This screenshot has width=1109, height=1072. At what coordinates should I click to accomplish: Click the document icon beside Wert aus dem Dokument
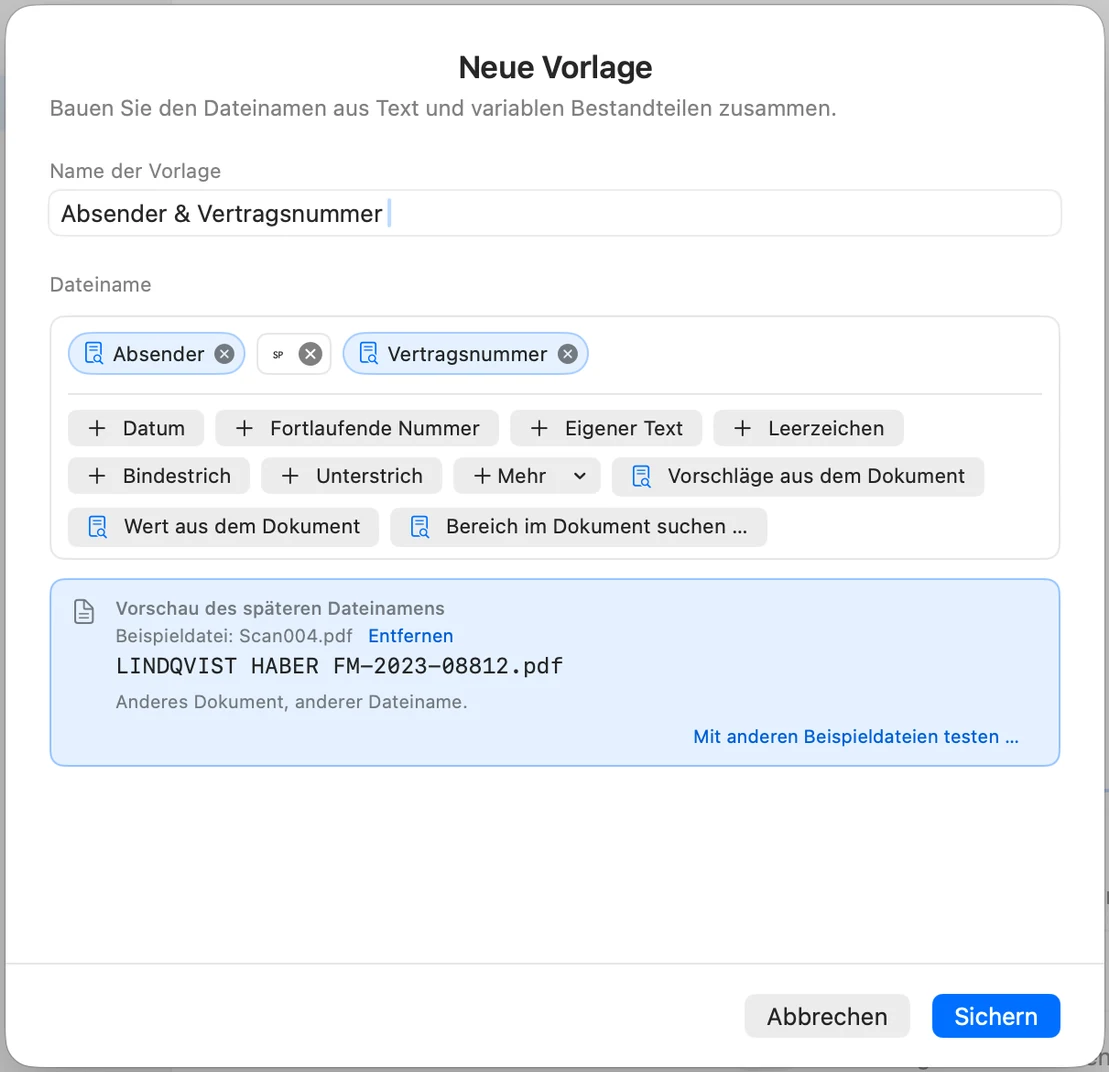coord(98,527)
